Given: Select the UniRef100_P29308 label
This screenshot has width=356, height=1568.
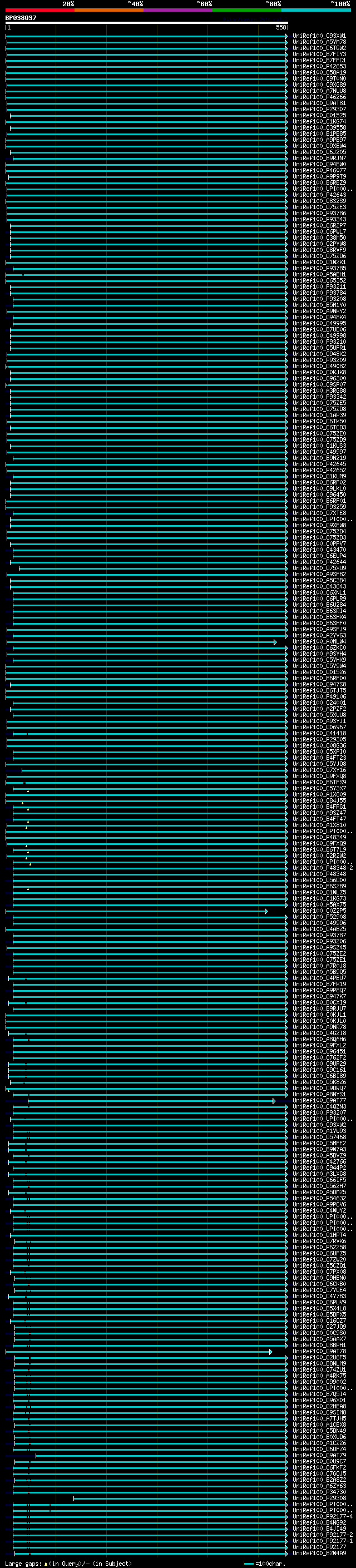Looking at the screenshot, I should point(319,1498).
